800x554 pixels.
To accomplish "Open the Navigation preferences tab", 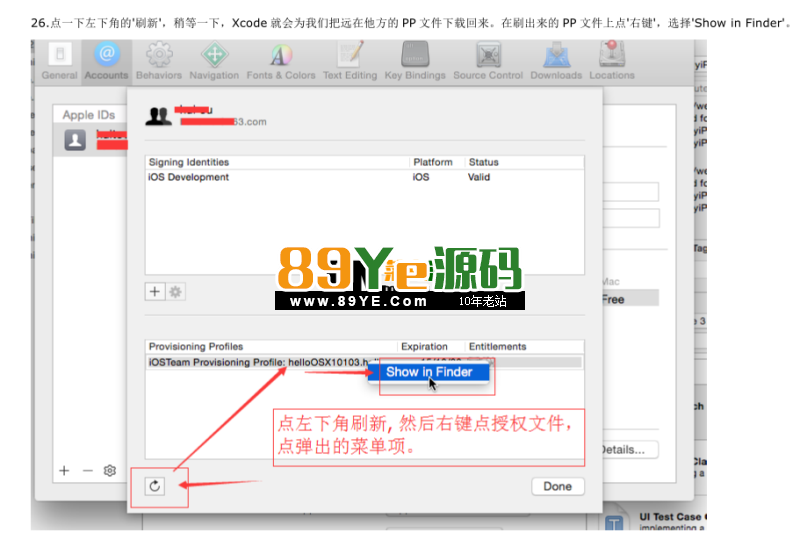I will tap(214, 62).
